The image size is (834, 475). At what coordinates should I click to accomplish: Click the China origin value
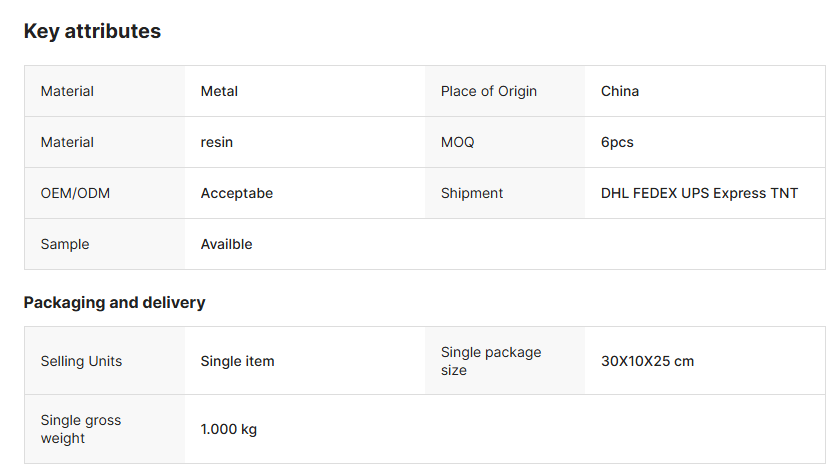(619, 91)
